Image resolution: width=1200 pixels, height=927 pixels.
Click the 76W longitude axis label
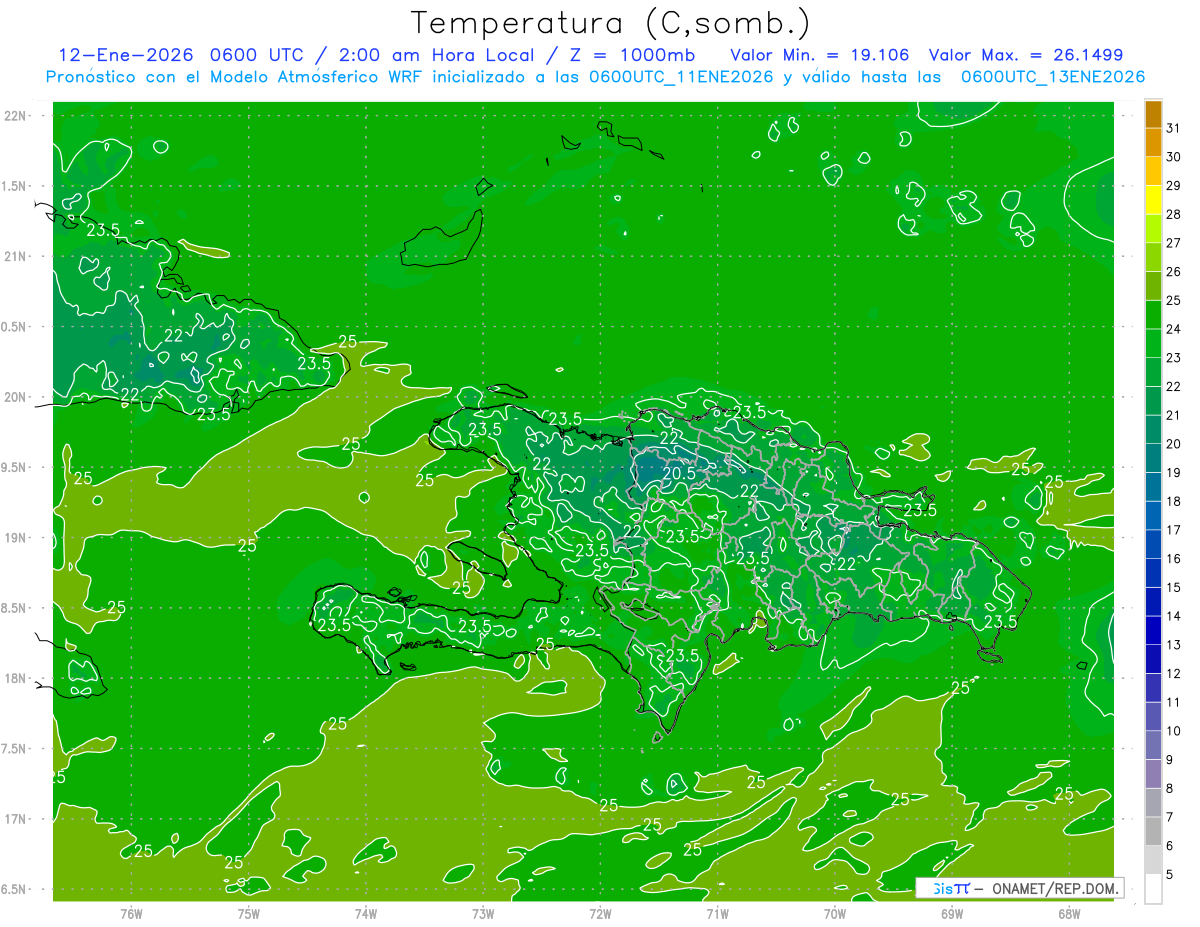[131, 913]
